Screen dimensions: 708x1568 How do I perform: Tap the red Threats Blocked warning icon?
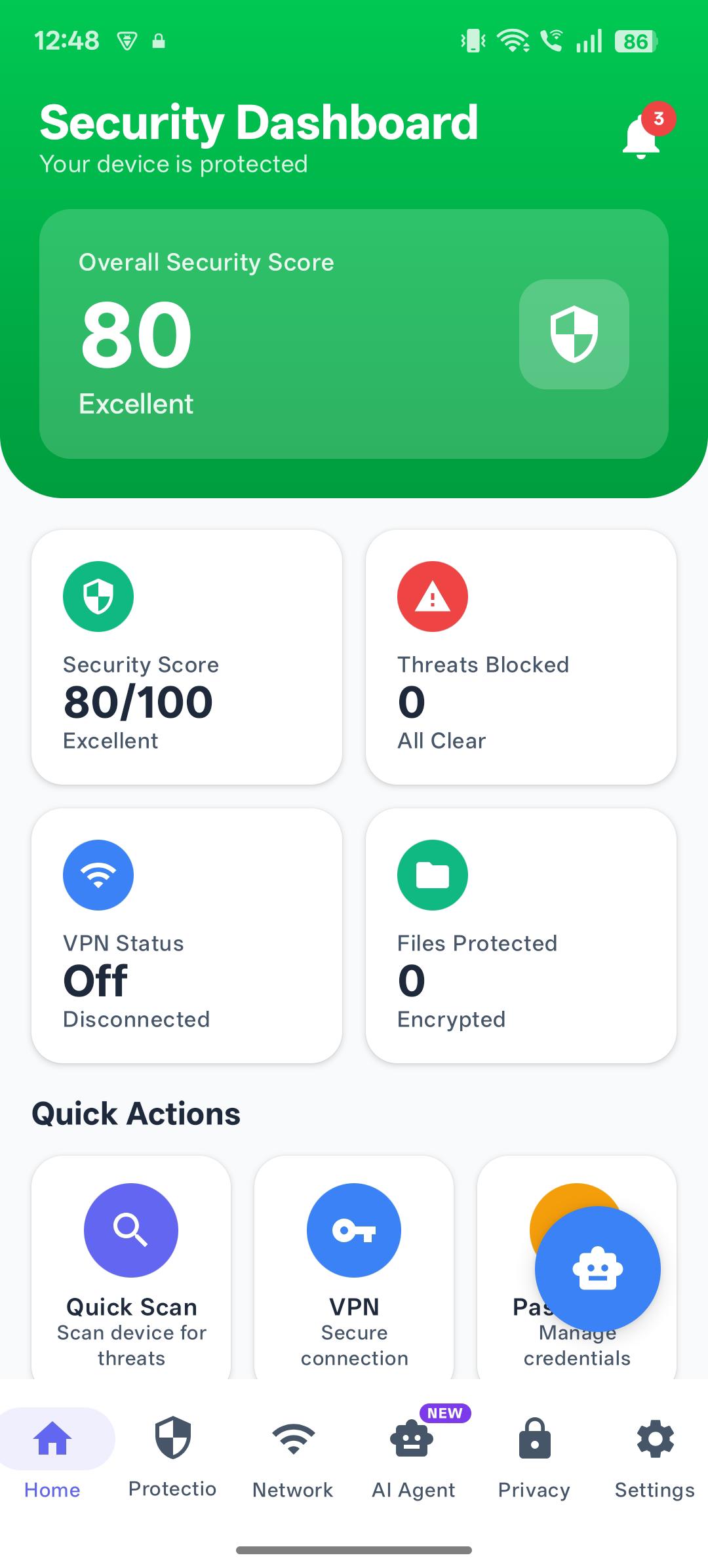coord(433,597)
